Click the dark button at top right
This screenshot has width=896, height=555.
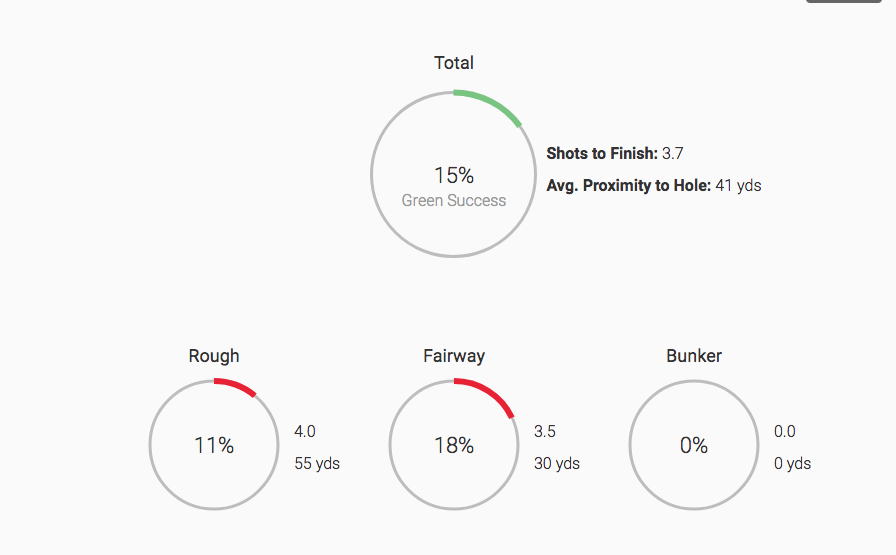click(x=843, y=1)
